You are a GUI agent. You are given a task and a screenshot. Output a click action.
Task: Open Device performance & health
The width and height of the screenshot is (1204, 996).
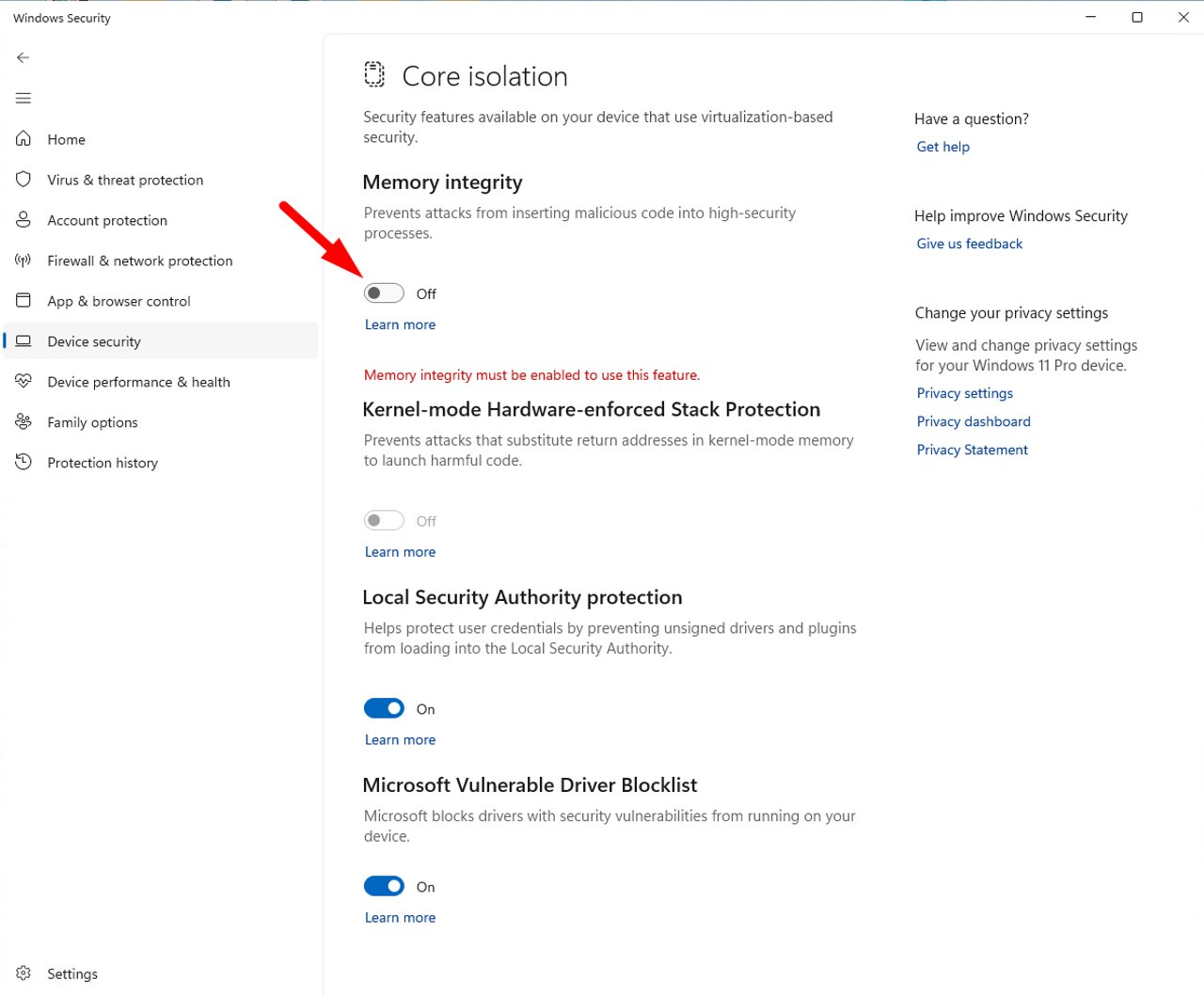coord(161,382)
